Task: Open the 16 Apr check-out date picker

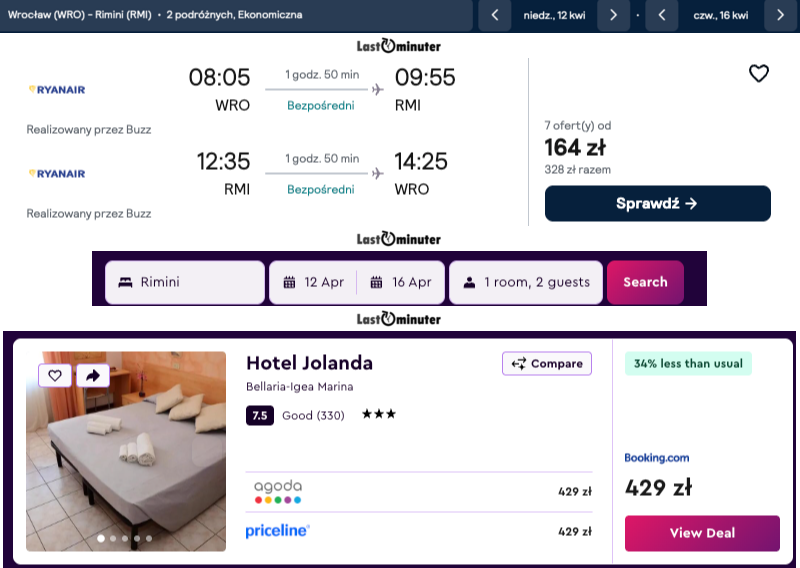Action: (401, 282)
